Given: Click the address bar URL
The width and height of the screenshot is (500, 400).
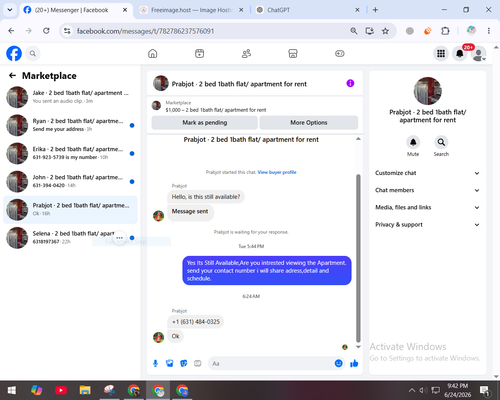Looking at the screenshot, I should (x=145, y=31).
